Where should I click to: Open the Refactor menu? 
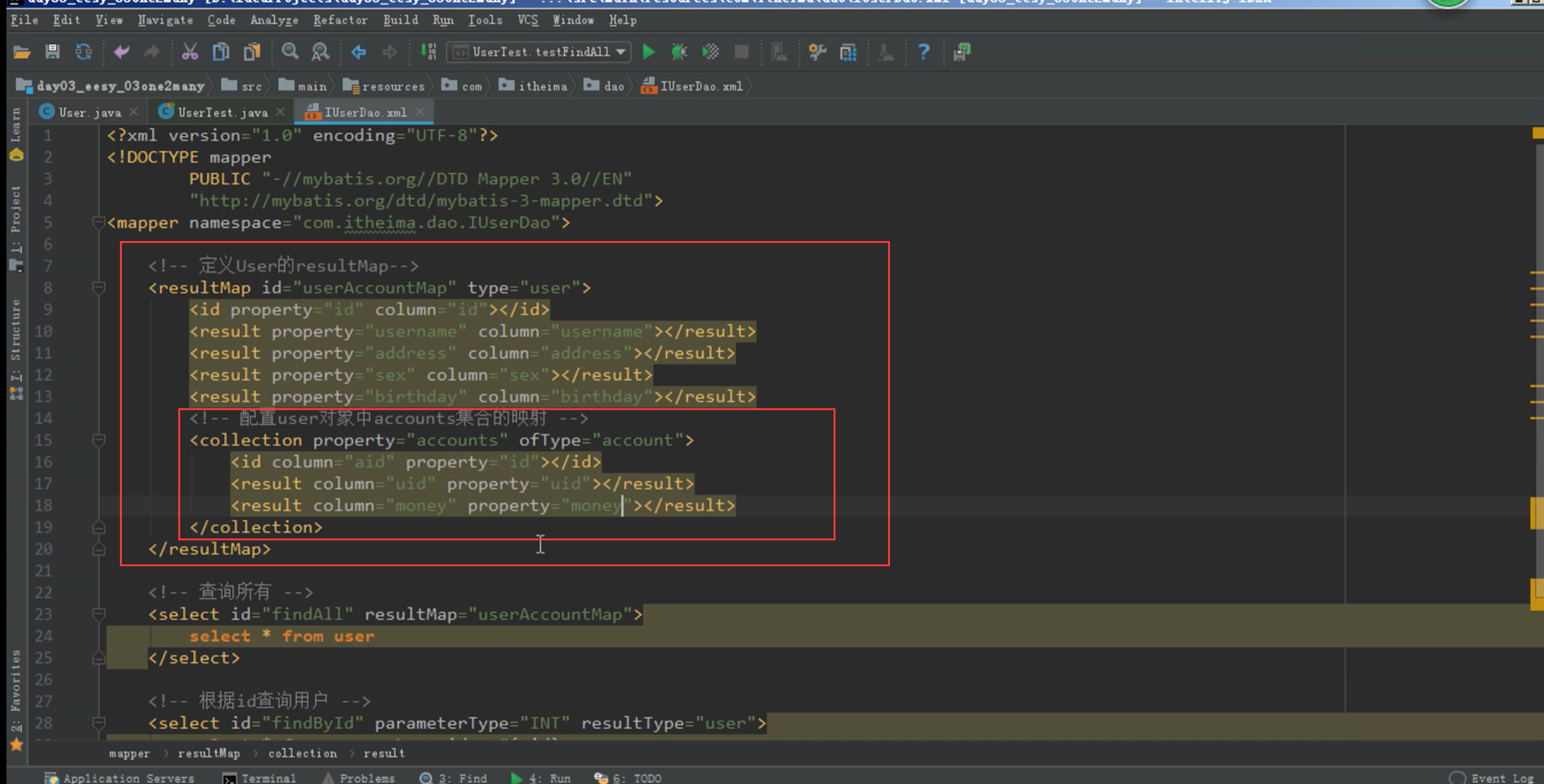pos(340,20)
